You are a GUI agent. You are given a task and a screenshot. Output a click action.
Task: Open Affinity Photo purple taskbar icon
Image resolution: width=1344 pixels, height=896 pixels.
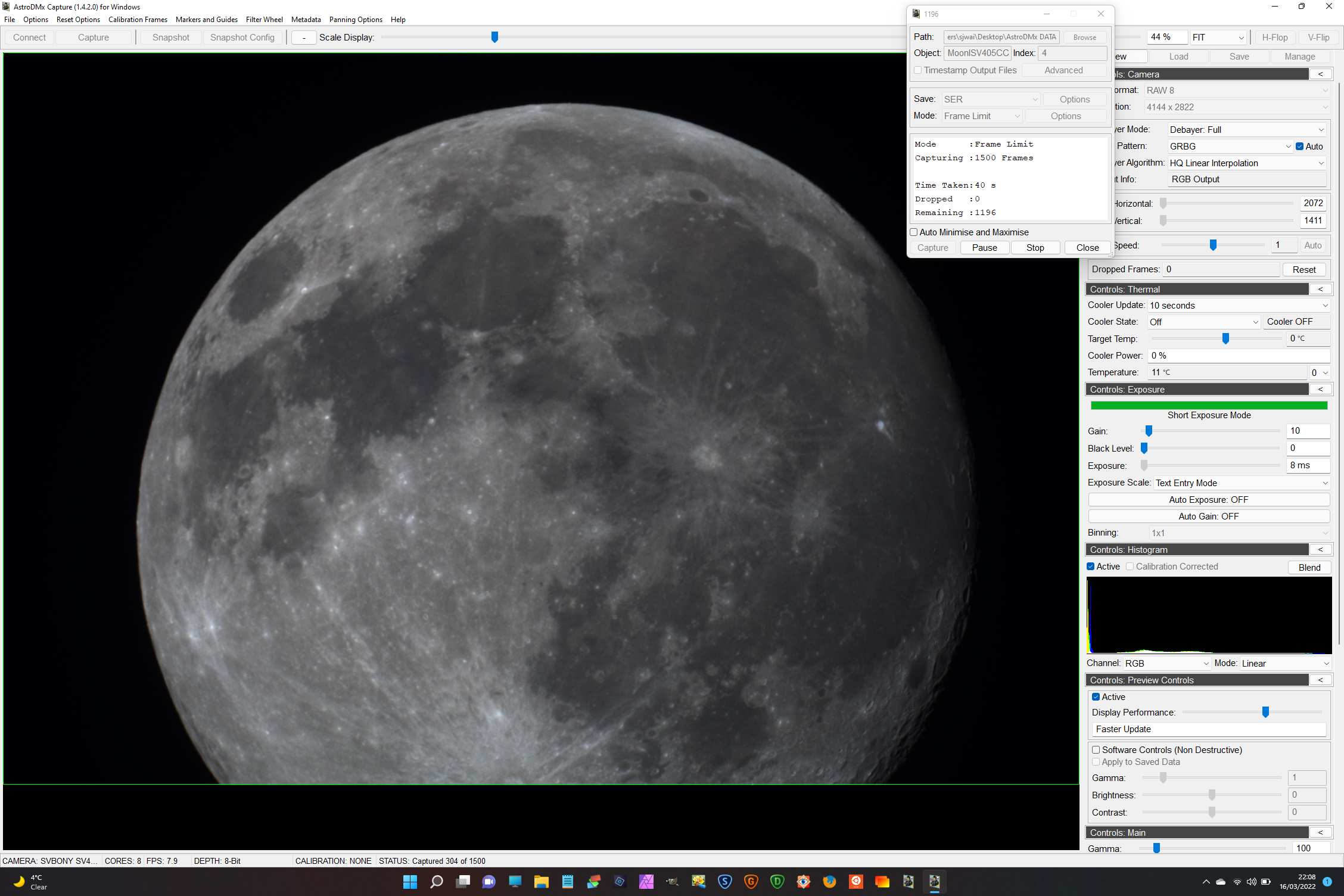click(x=646, y=882)
